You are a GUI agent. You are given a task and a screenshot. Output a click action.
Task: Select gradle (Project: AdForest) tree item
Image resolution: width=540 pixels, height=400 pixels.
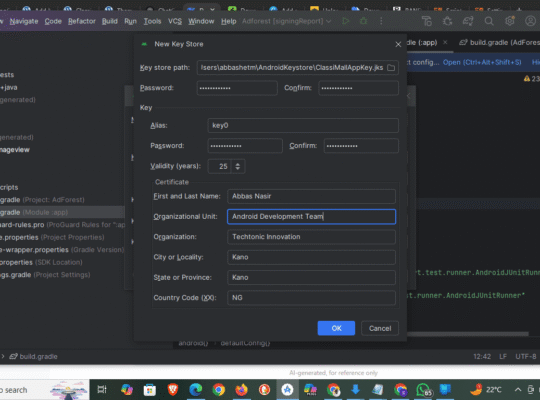[42, 200]
